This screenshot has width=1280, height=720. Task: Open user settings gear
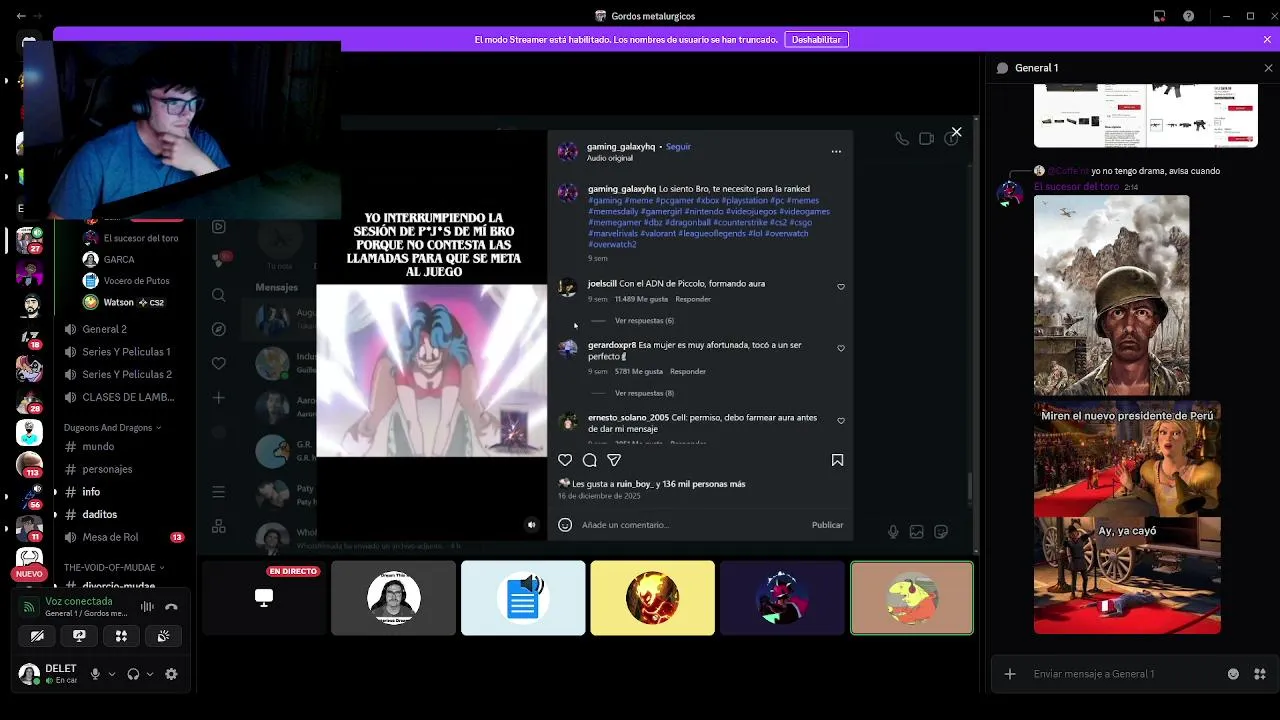click(x=171, y=674)
